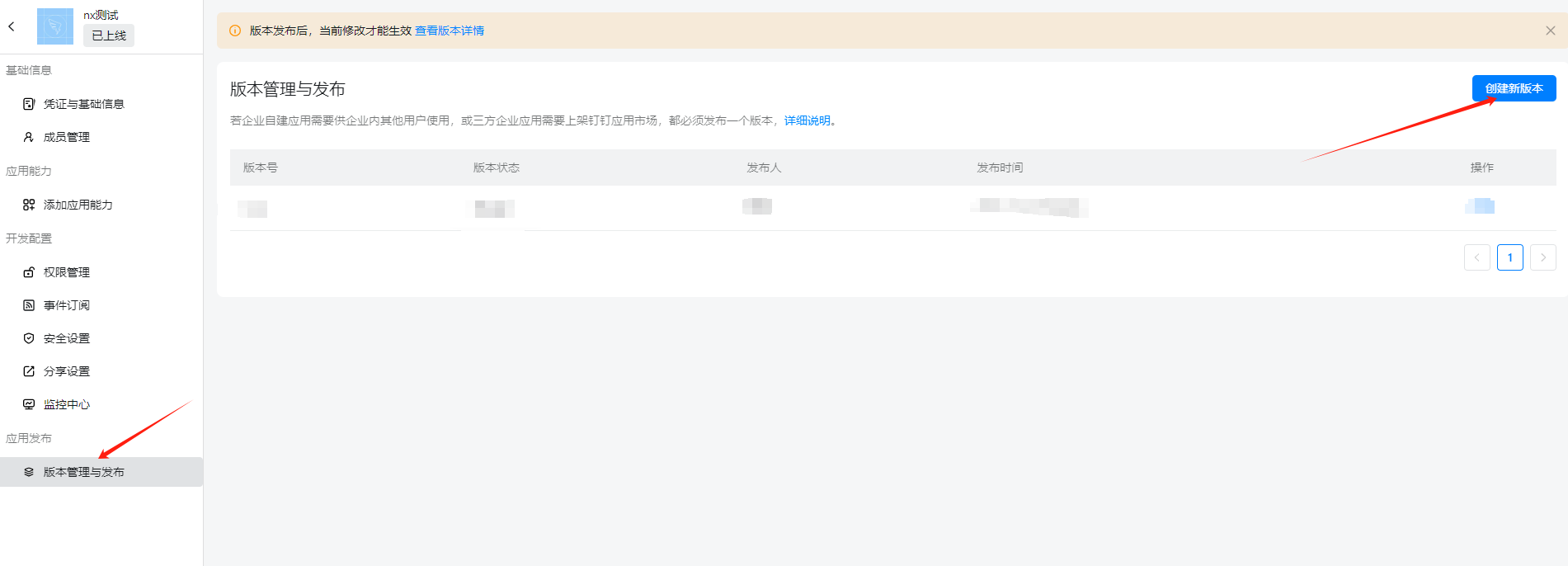
Task: Click the 监控中心 monitor icon
Action: (29, 404)
